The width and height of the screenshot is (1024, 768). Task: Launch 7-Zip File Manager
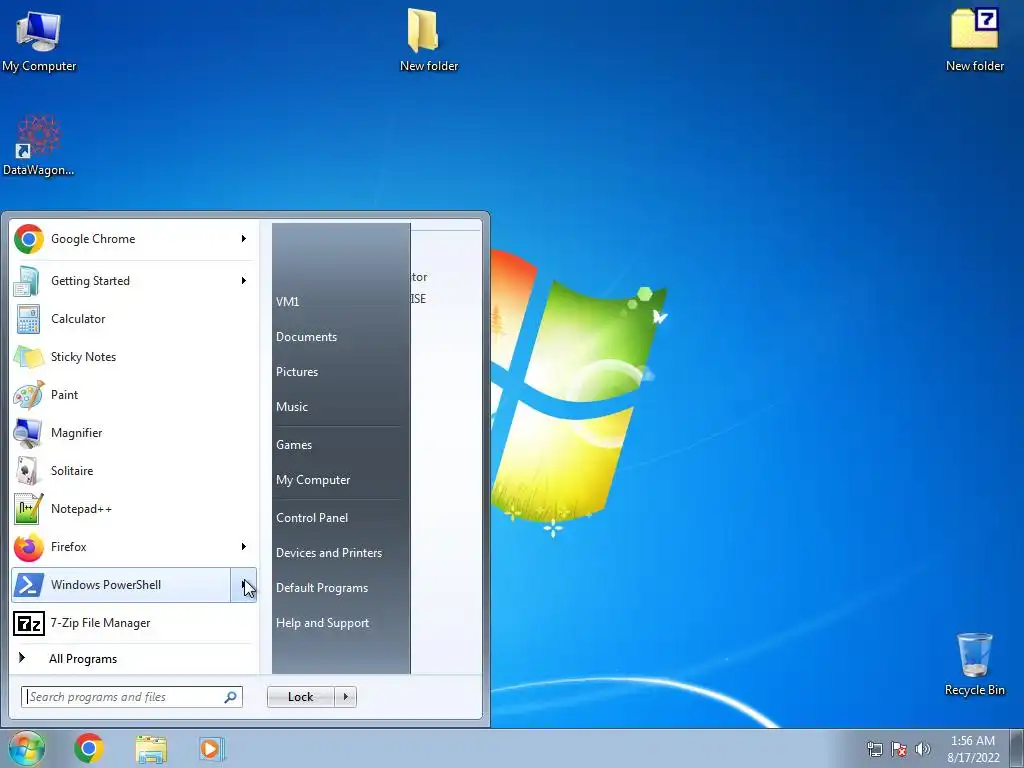click(134, 623)
